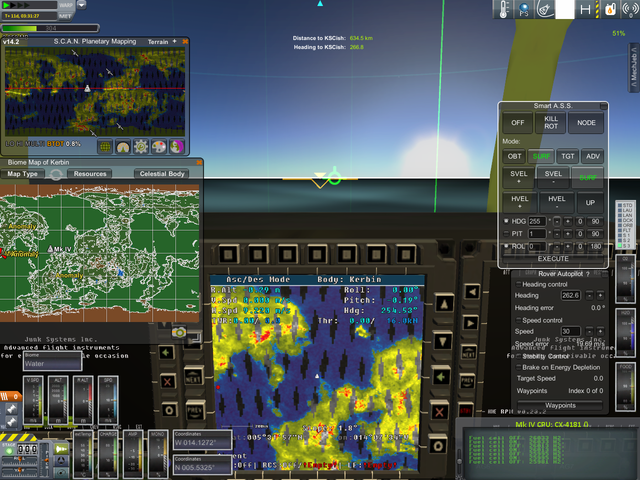Select STD in the mode list panel
This screenshot has height=480, width=640.
point(625,205)
